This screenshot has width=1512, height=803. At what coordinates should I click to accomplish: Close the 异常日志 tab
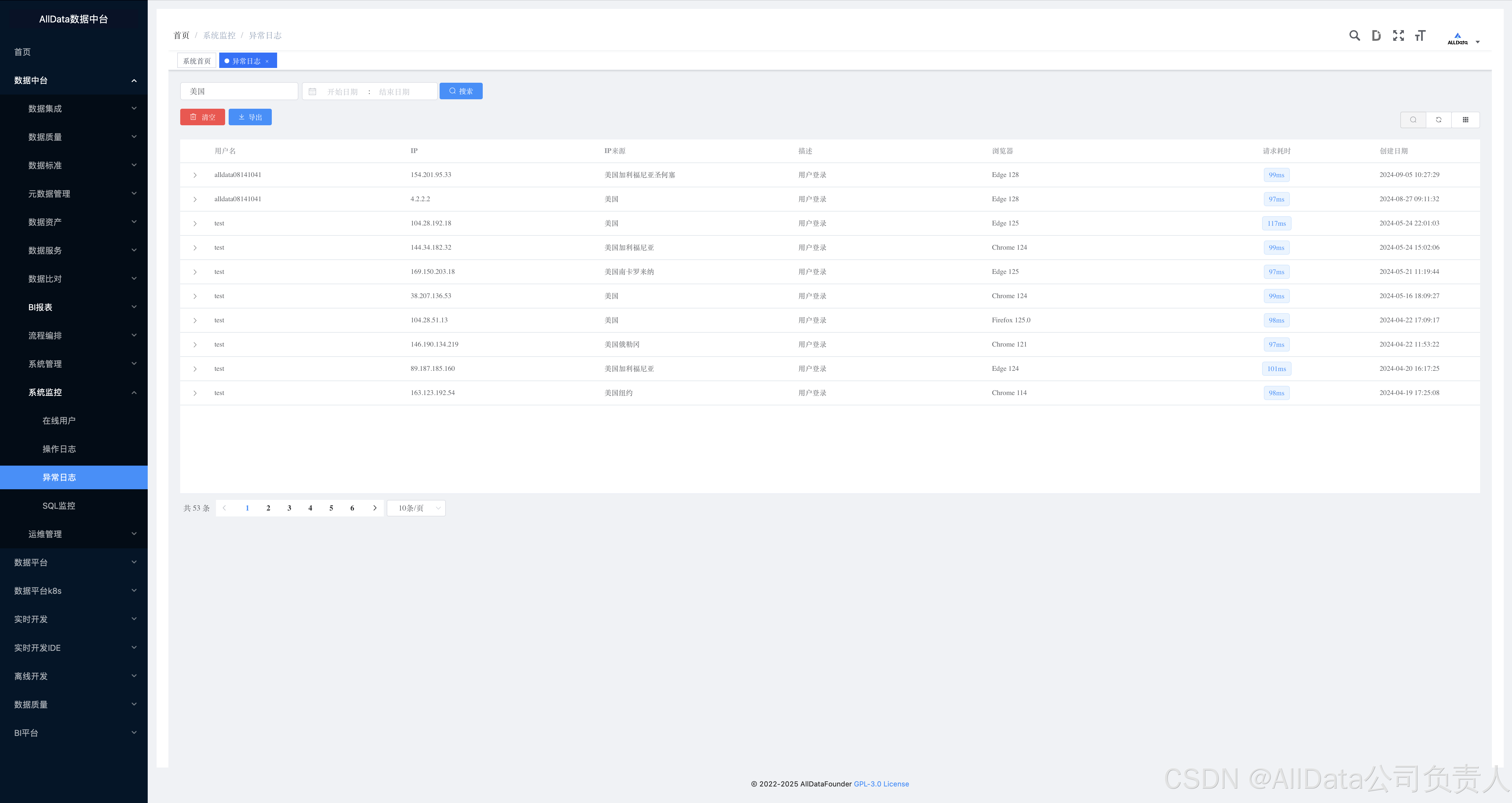267,61
